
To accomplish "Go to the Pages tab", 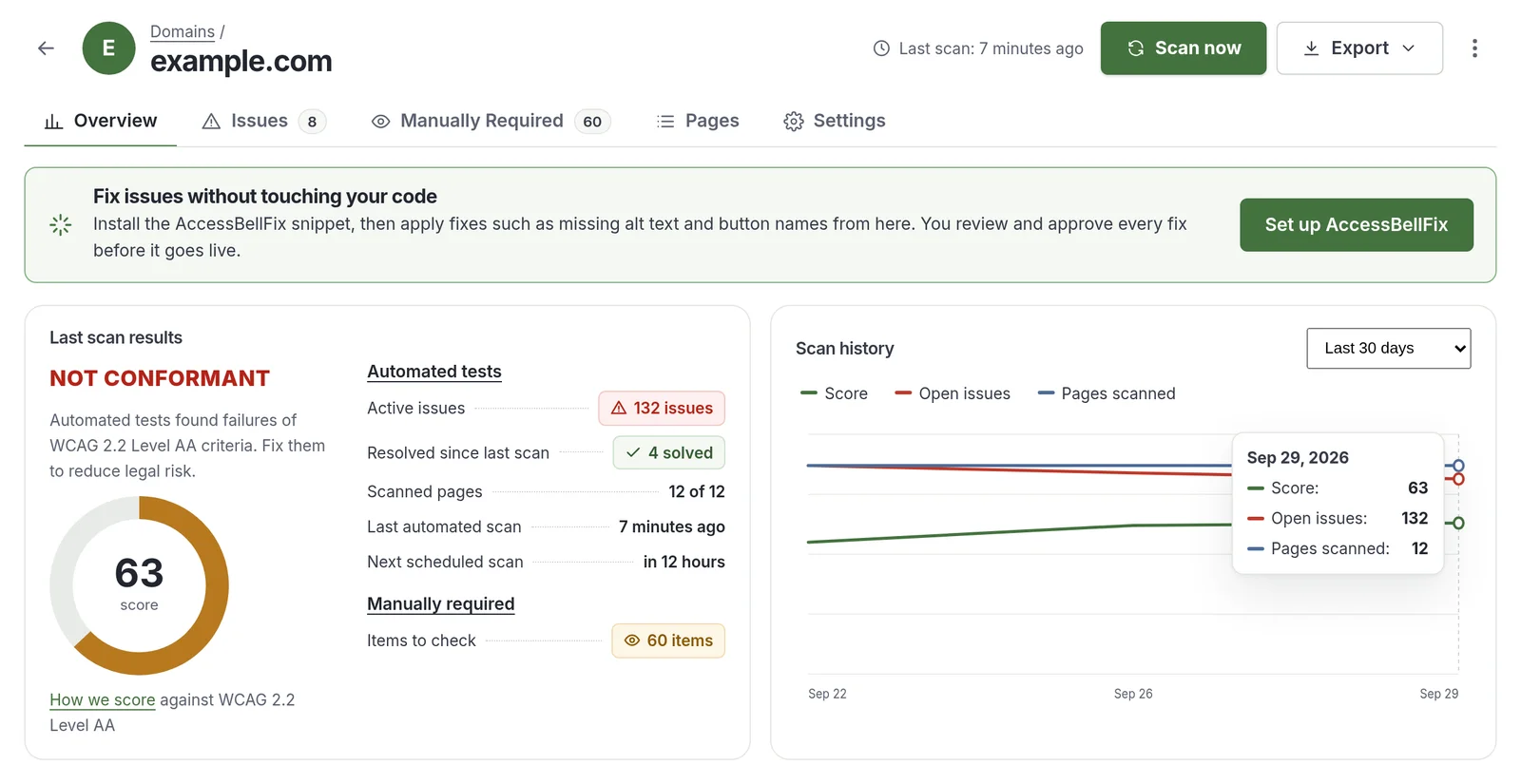I will click(698, 121).
